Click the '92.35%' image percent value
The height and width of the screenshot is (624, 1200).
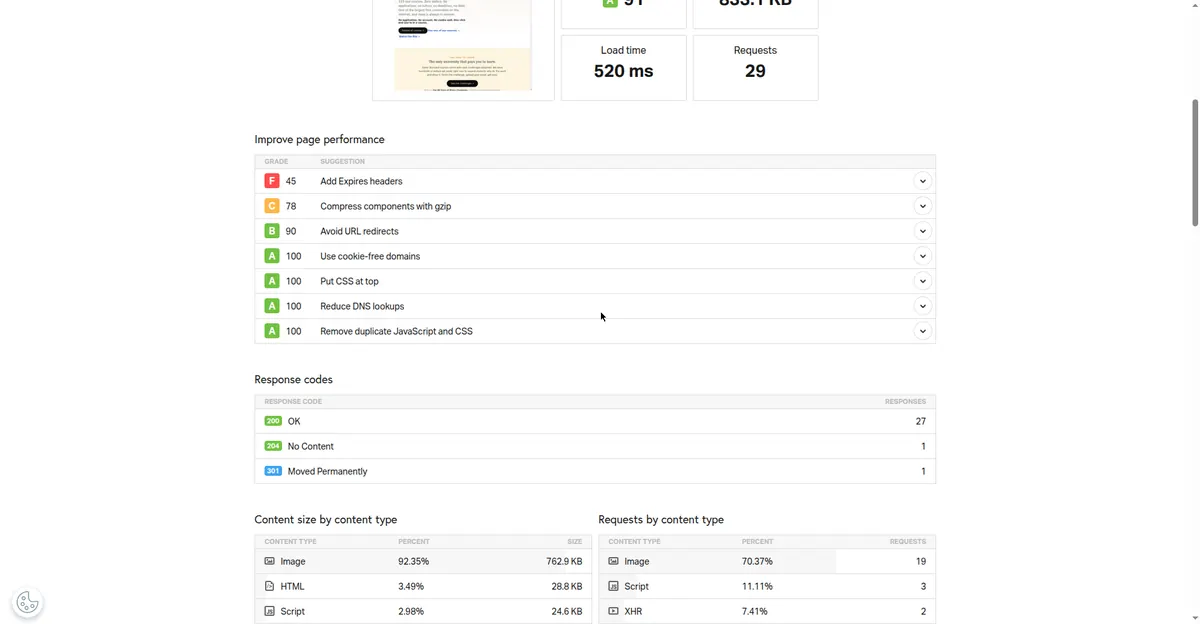414,561
